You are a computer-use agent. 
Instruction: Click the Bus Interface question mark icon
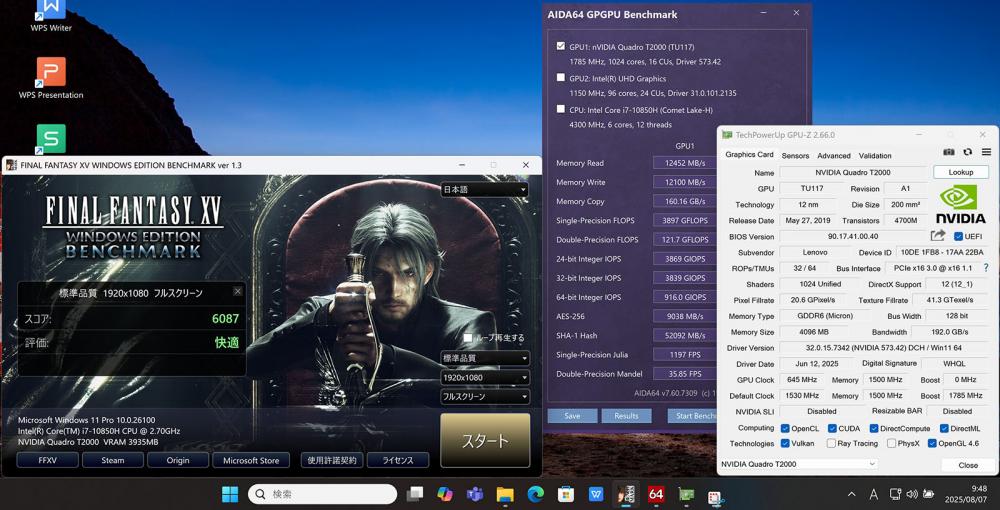pos(986,268)
